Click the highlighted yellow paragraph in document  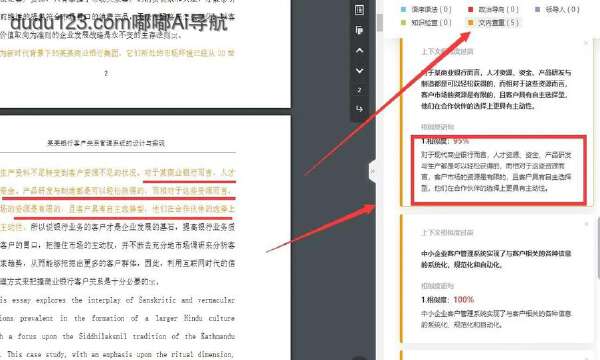(117, 200)
